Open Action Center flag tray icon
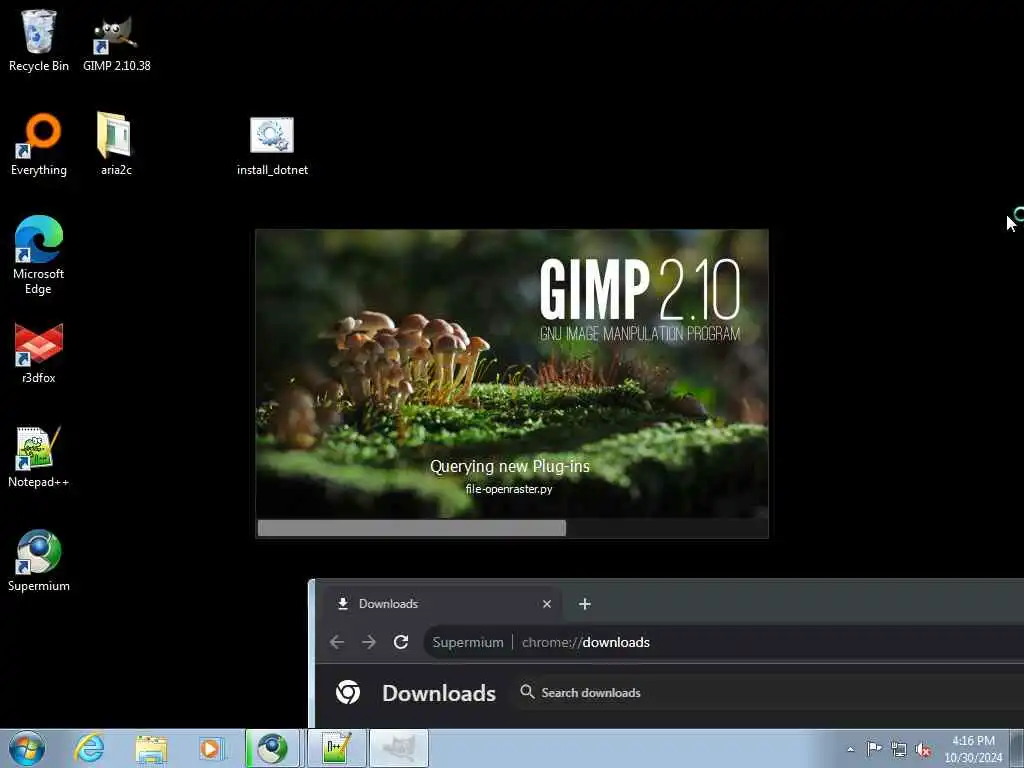 point(874,748)
